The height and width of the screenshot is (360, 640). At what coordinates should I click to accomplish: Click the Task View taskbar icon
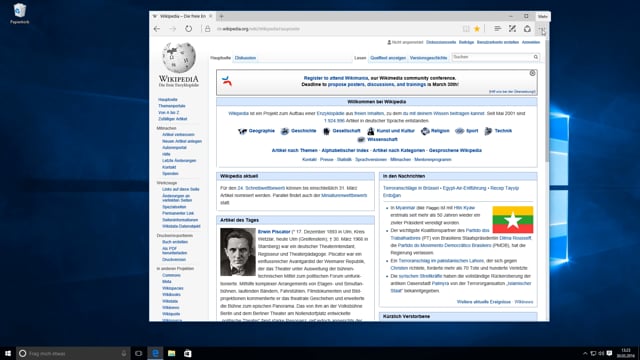coord(139,353)
